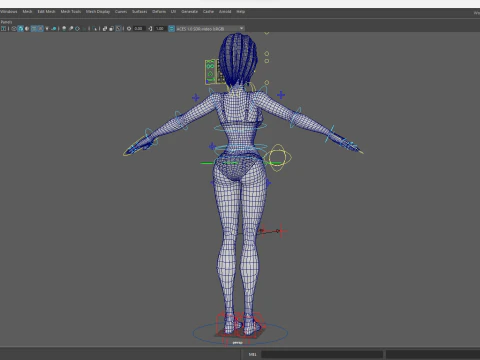Open the Curves menu
Viewport: 480px width, 360px height.
pyautogui.click(x=121, y=12)
